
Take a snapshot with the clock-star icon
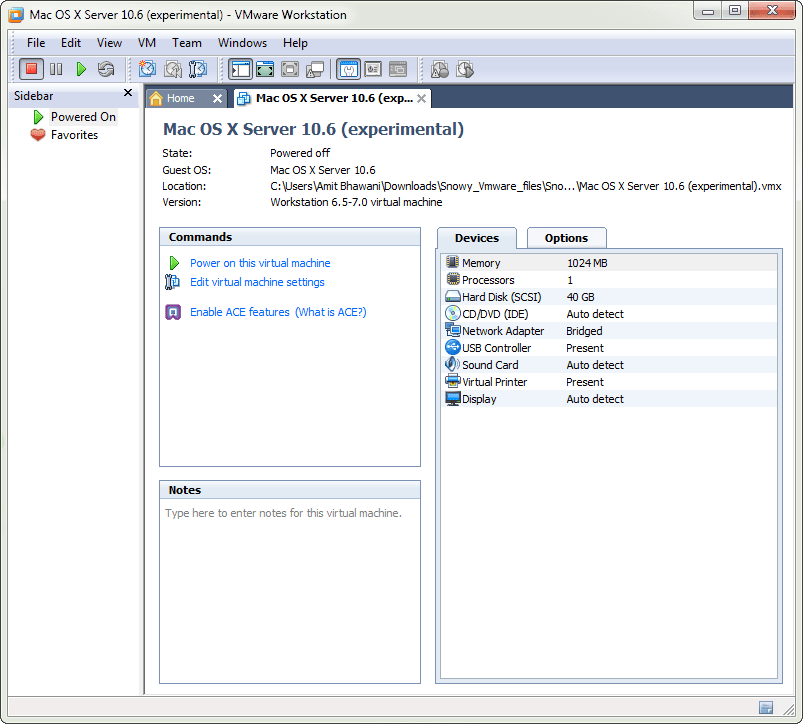pos(147,69)
